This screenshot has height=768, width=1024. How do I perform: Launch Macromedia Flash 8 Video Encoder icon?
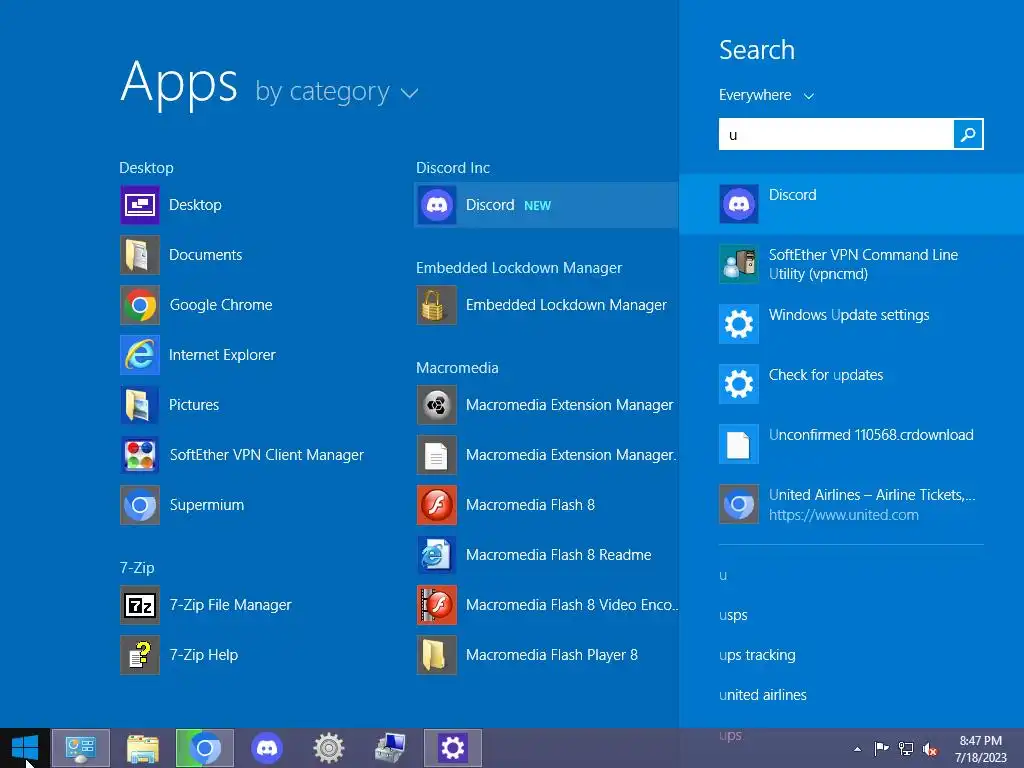coord(436,605)
